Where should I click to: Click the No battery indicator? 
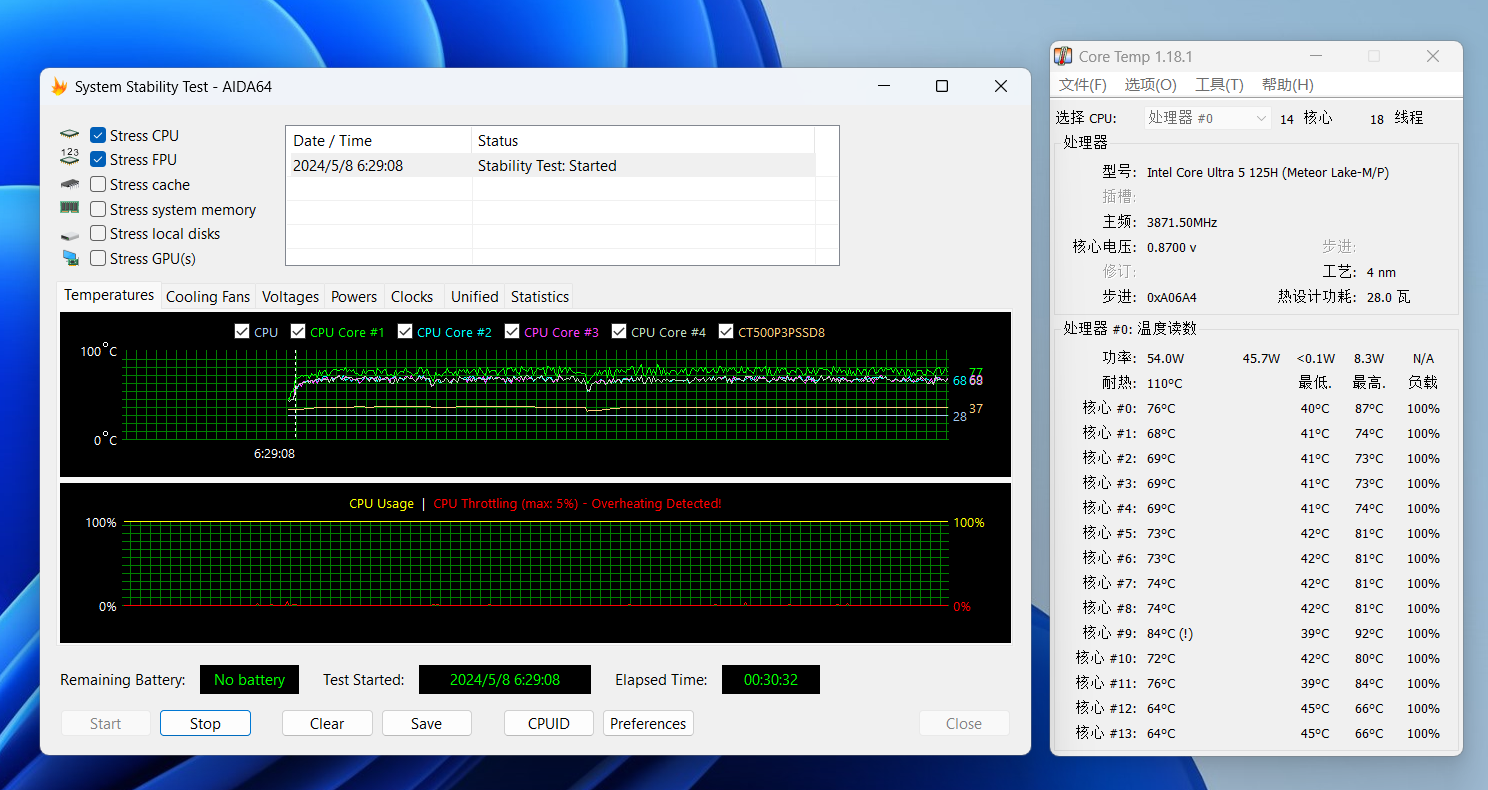pos(249,679)
